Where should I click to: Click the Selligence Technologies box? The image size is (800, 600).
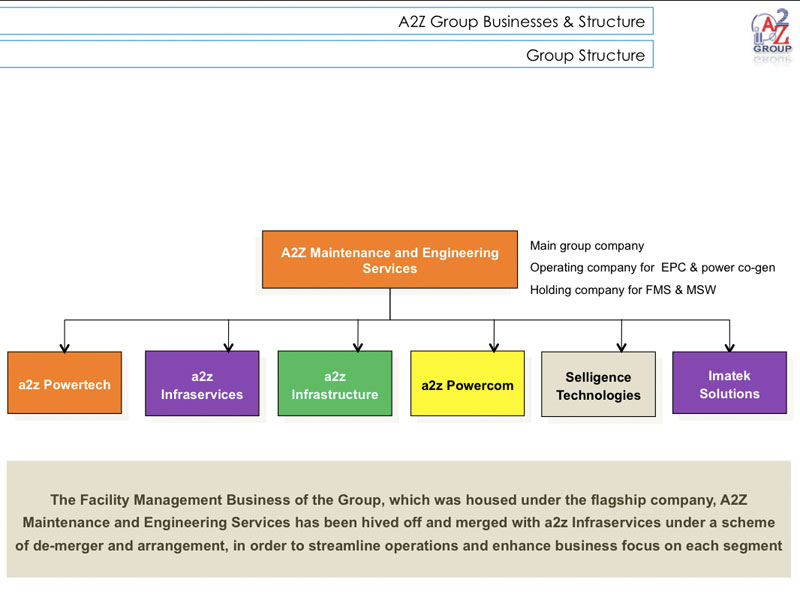pyautogui.click(x=598, y=384)
